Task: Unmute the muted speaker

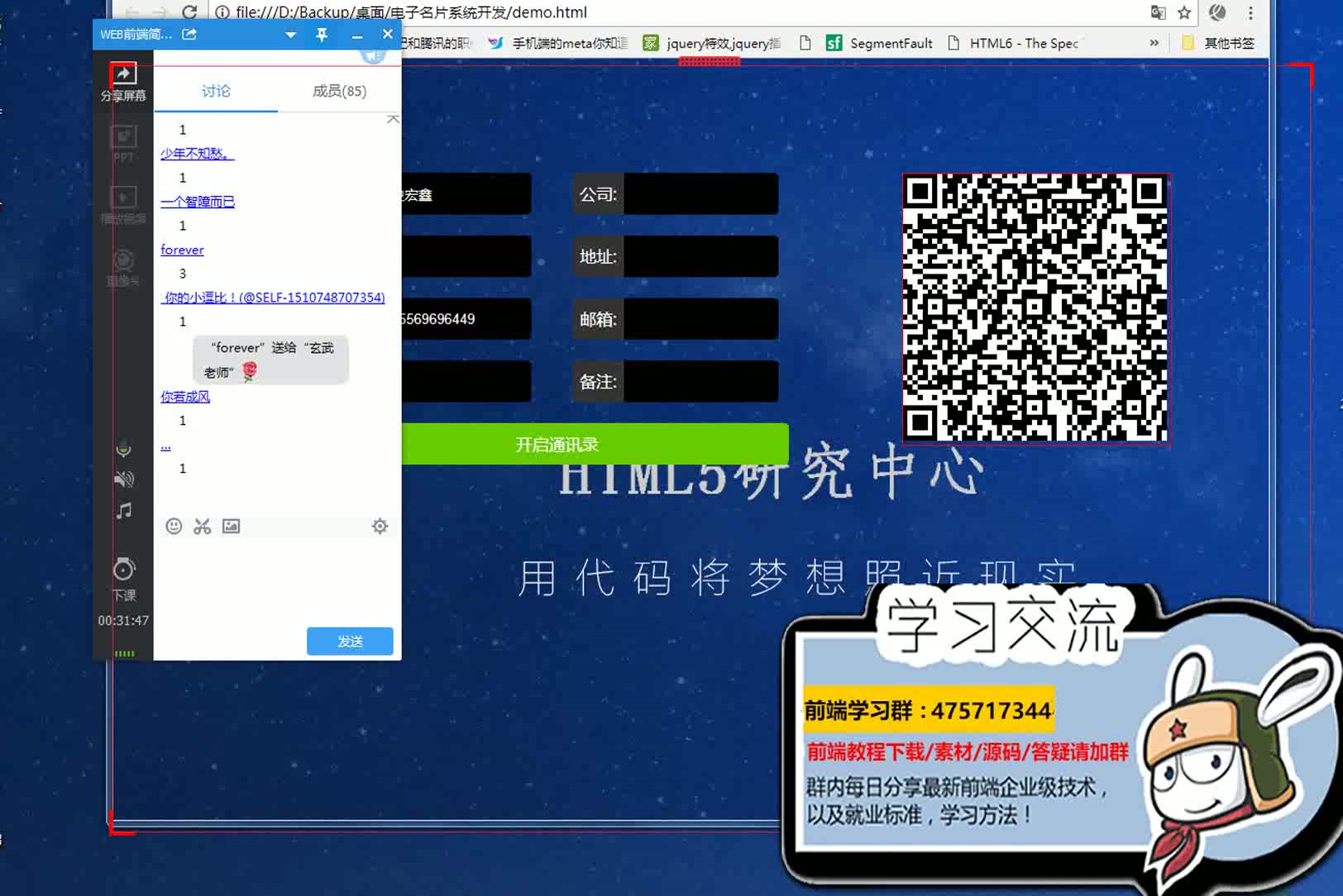Action: pyautogui.click(x=123, y=479)
